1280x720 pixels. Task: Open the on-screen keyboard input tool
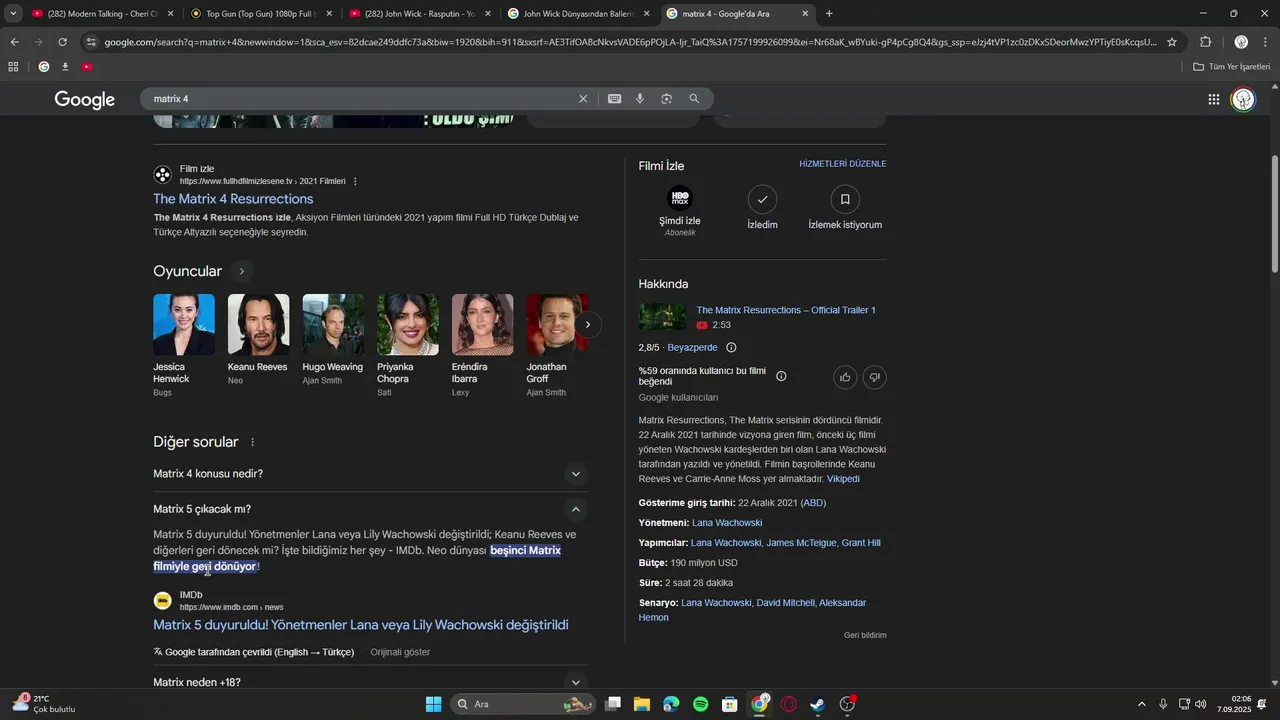tap(614, 99)
